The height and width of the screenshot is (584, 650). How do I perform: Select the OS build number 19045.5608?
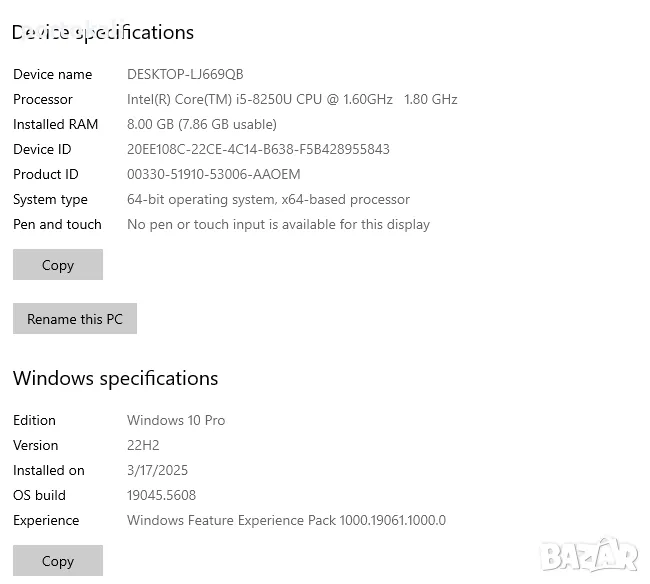click(161, 495)
